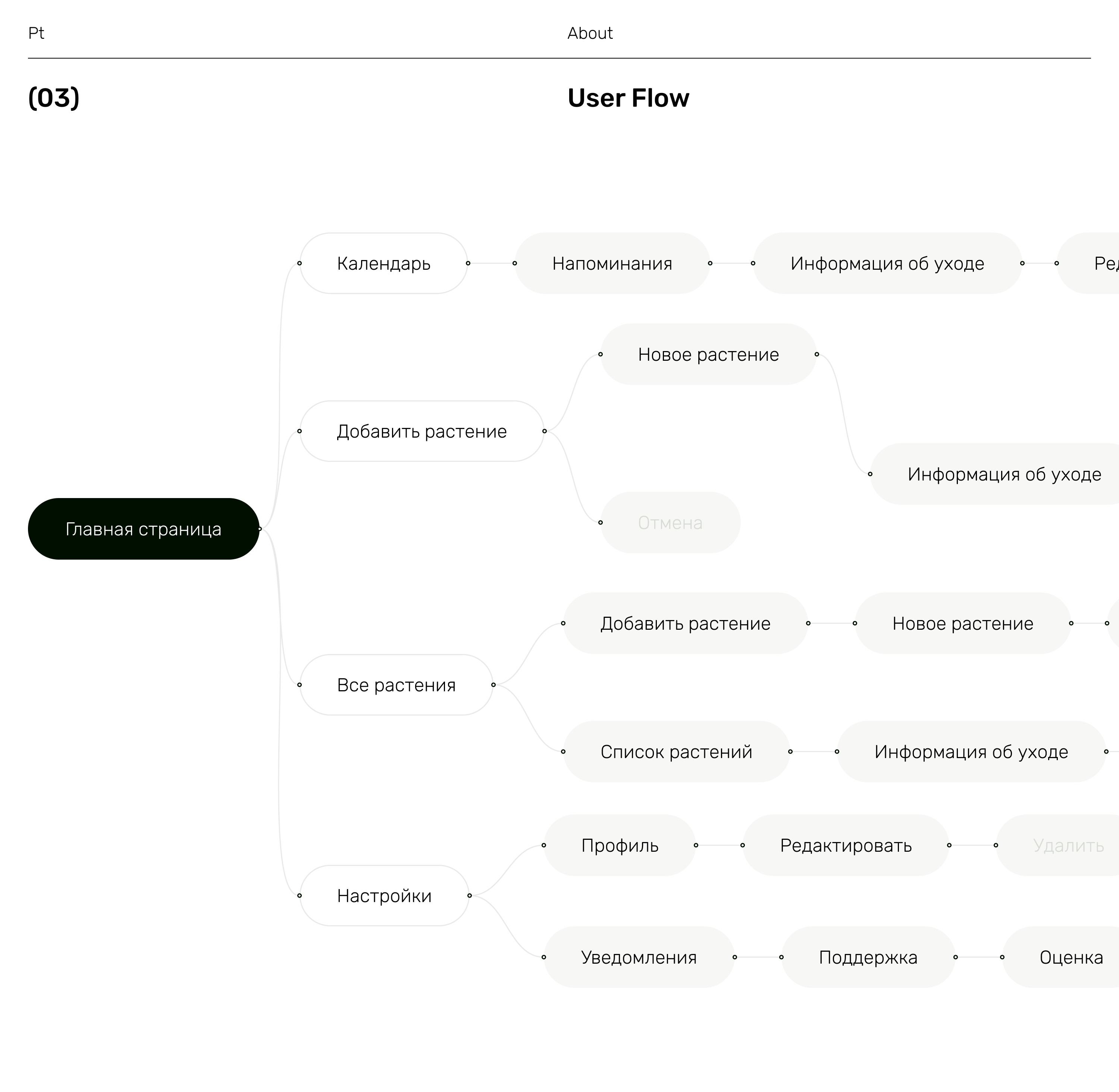Open the Настройки node
Image resolution: width=1119 pixels, height=1092 pixels.
(384, 895)
